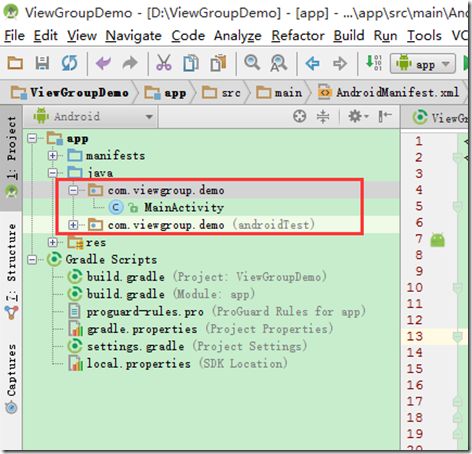Image resolution: width=472 pixels, height=454 pixels.
Task: Click the Find magnifier icon
Action: 252,62
